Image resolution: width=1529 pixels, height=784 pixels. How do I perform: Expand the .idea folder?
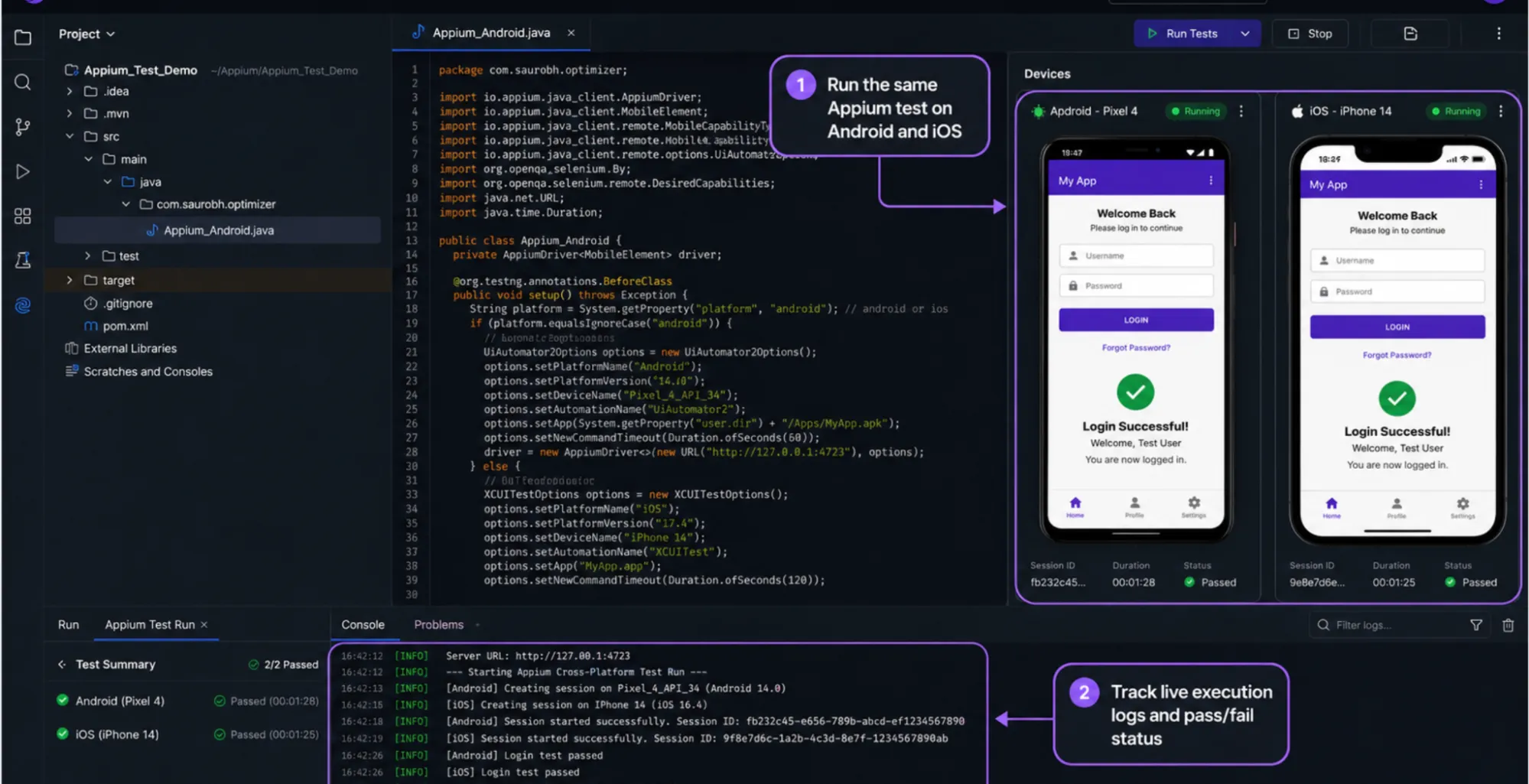(x=70, y=91)
